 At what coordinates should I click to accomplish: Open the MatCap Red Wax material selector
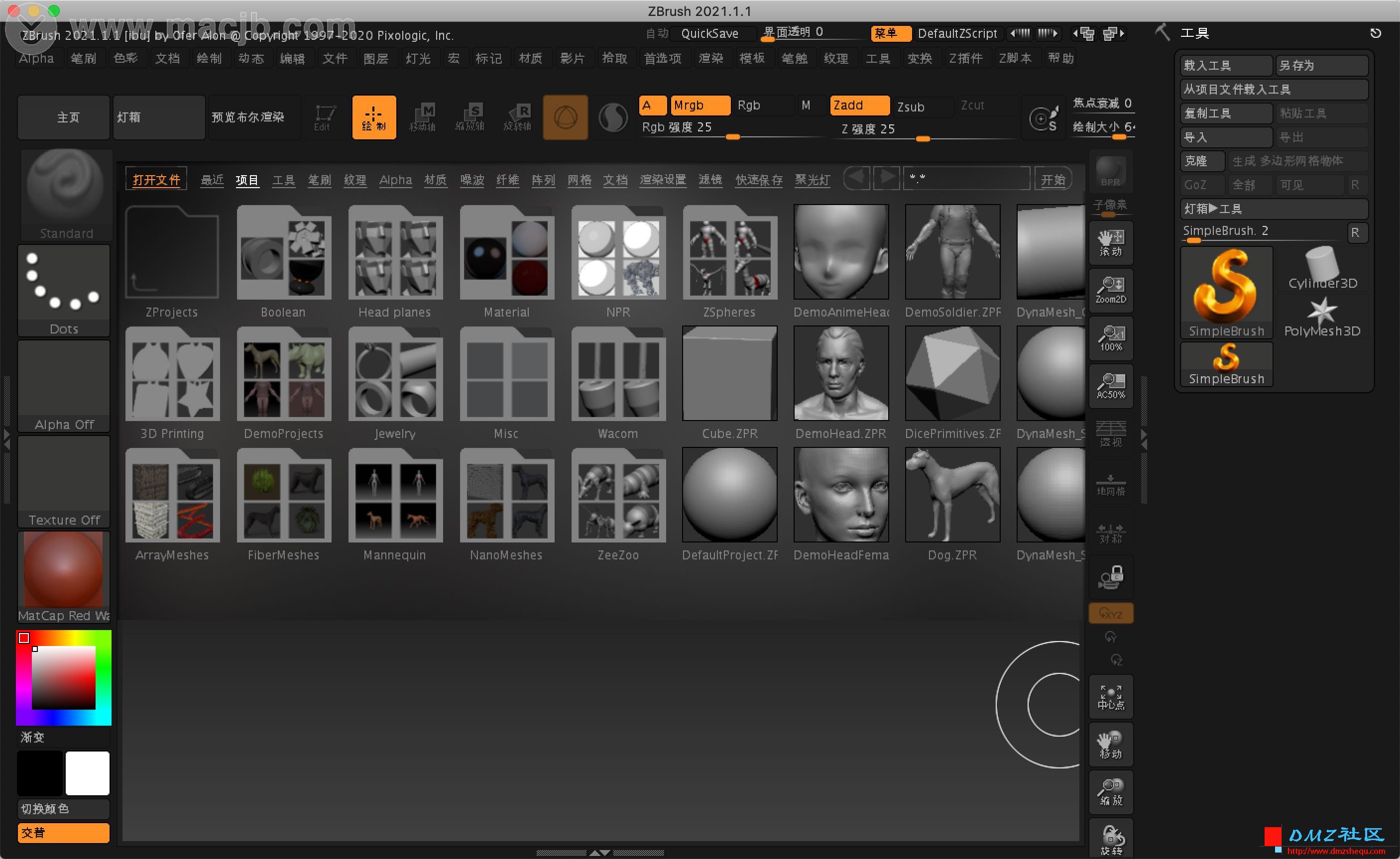pyautogui.click(x=64, y=577)
